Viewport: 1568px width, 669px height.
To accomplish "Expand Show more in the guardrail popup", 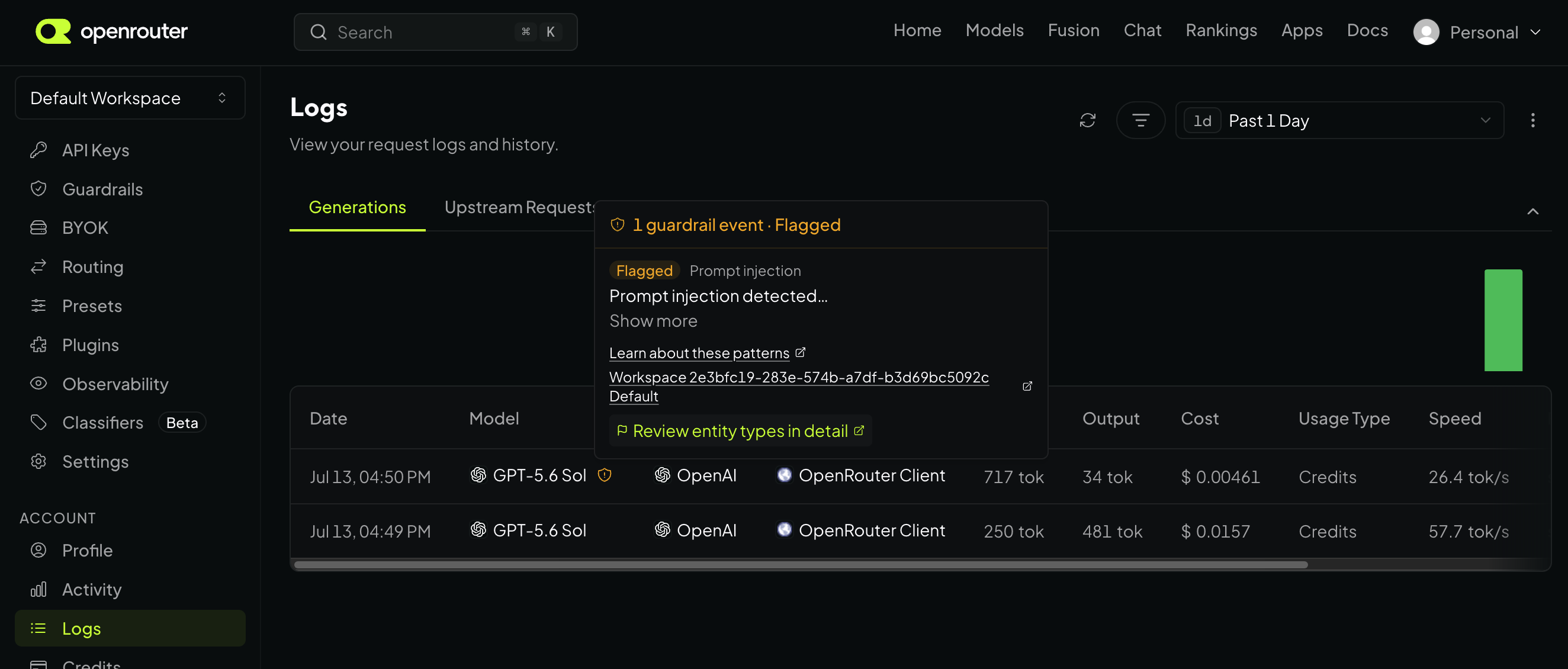I will tap(653, 321).
